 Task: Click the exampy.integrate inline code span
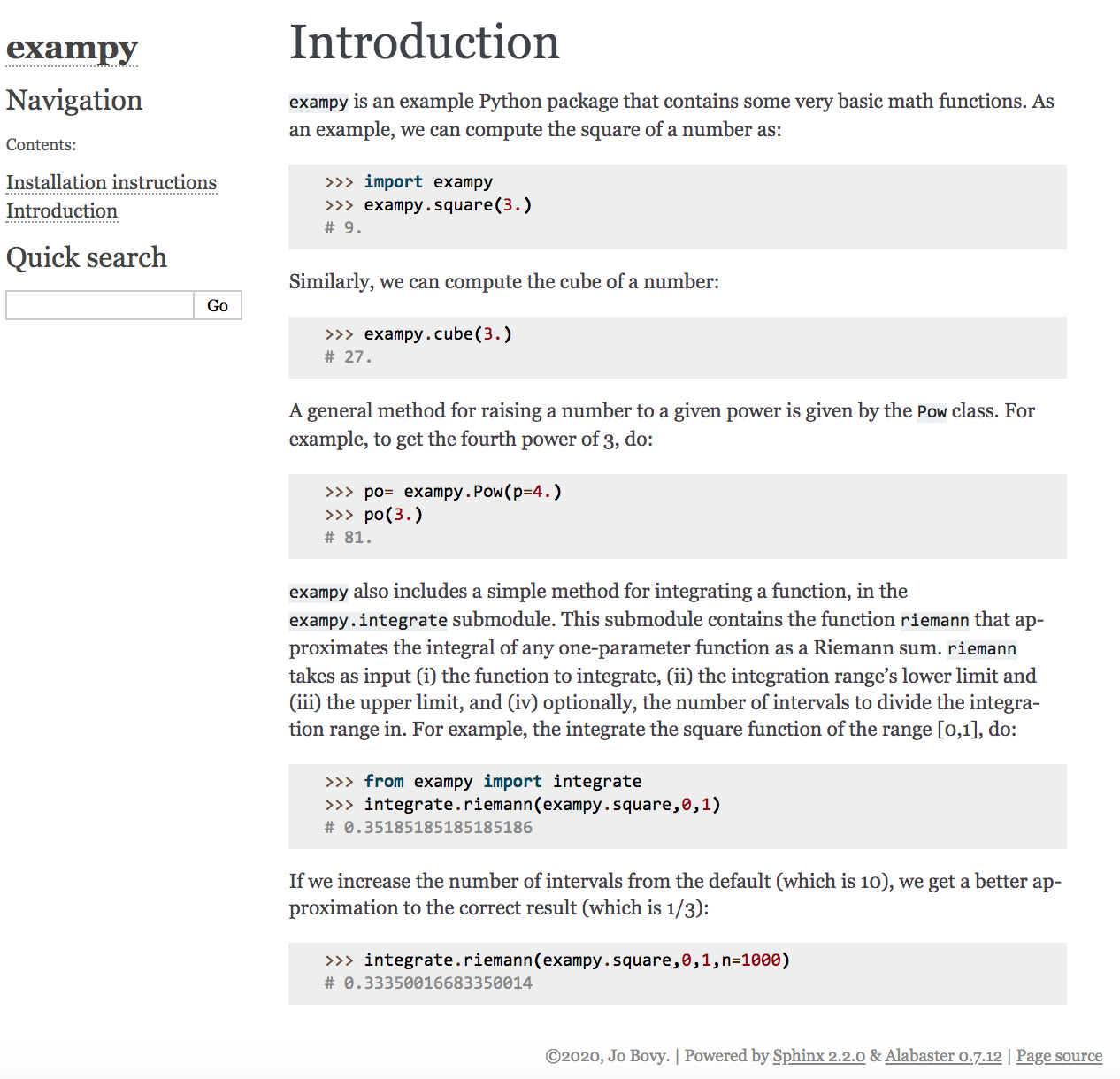(367, 621)
